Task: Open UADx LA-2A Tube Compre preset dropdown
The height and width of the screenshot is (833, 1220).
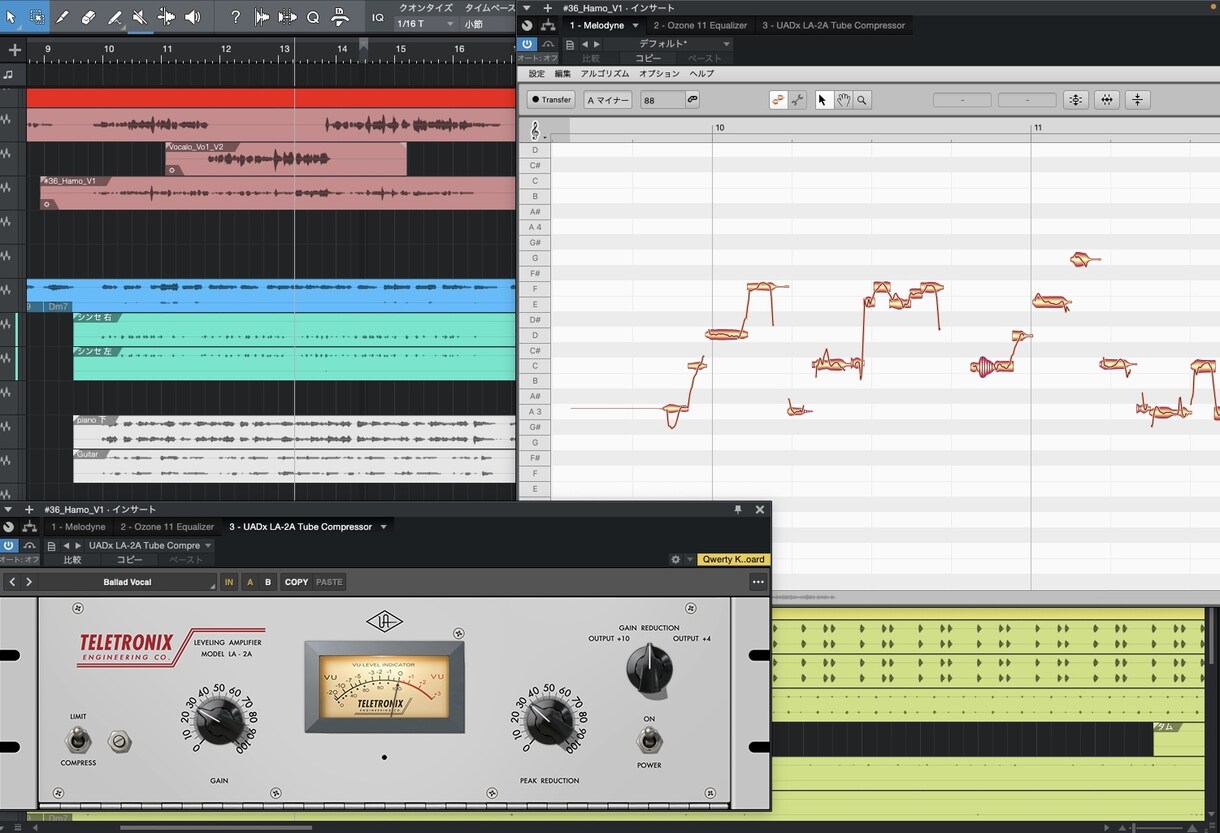Action: tap(150, 545)
